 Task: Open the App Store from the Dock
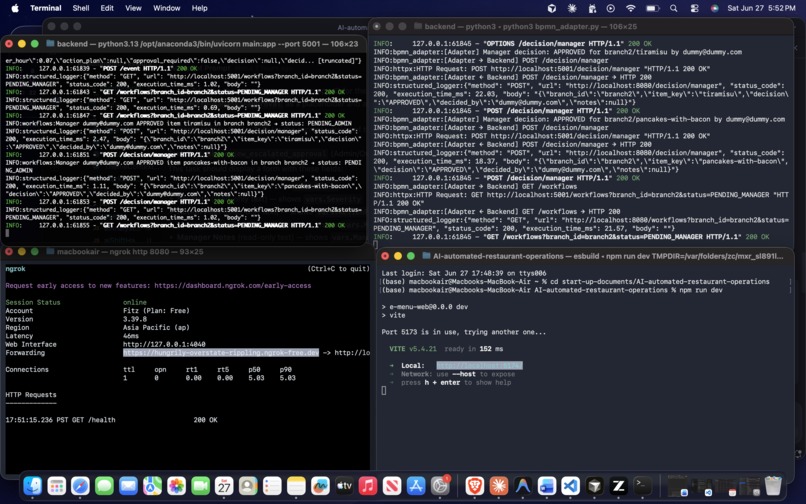point(415,485)
